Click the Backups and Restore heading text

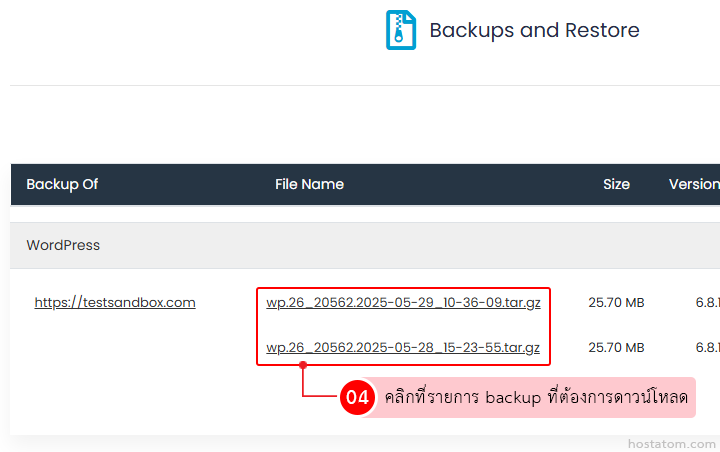click(x=534, y=30)
